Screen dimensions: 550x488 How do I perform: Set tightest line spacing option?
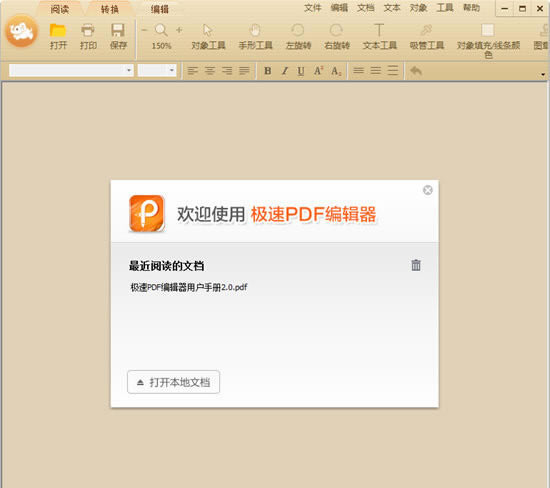coord(358,71)
